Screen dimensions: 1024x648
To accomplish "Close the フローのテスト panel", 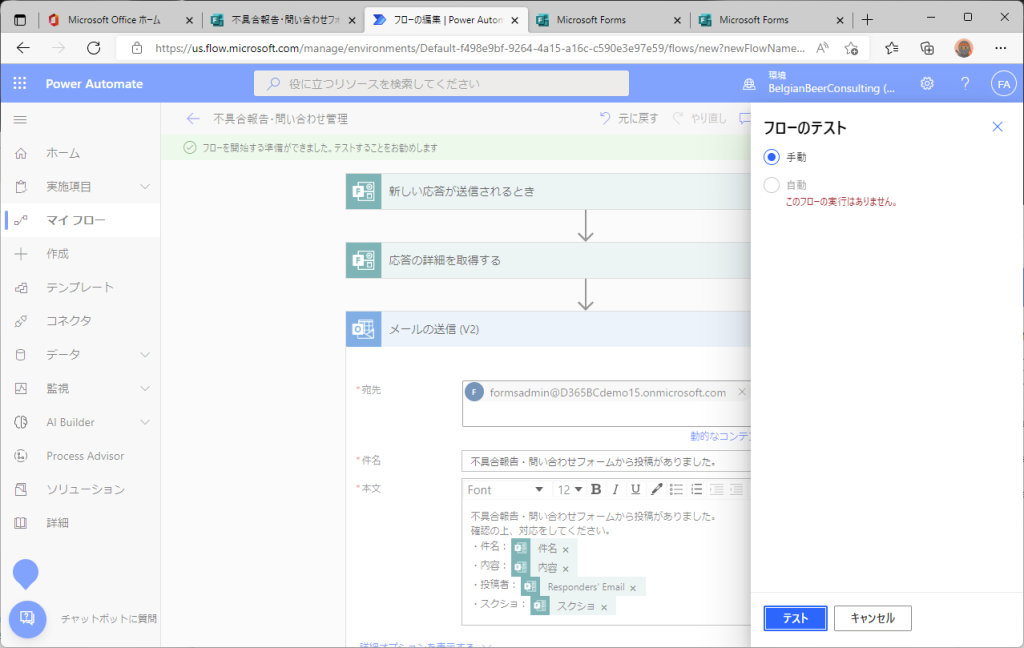I will [997, 127].
